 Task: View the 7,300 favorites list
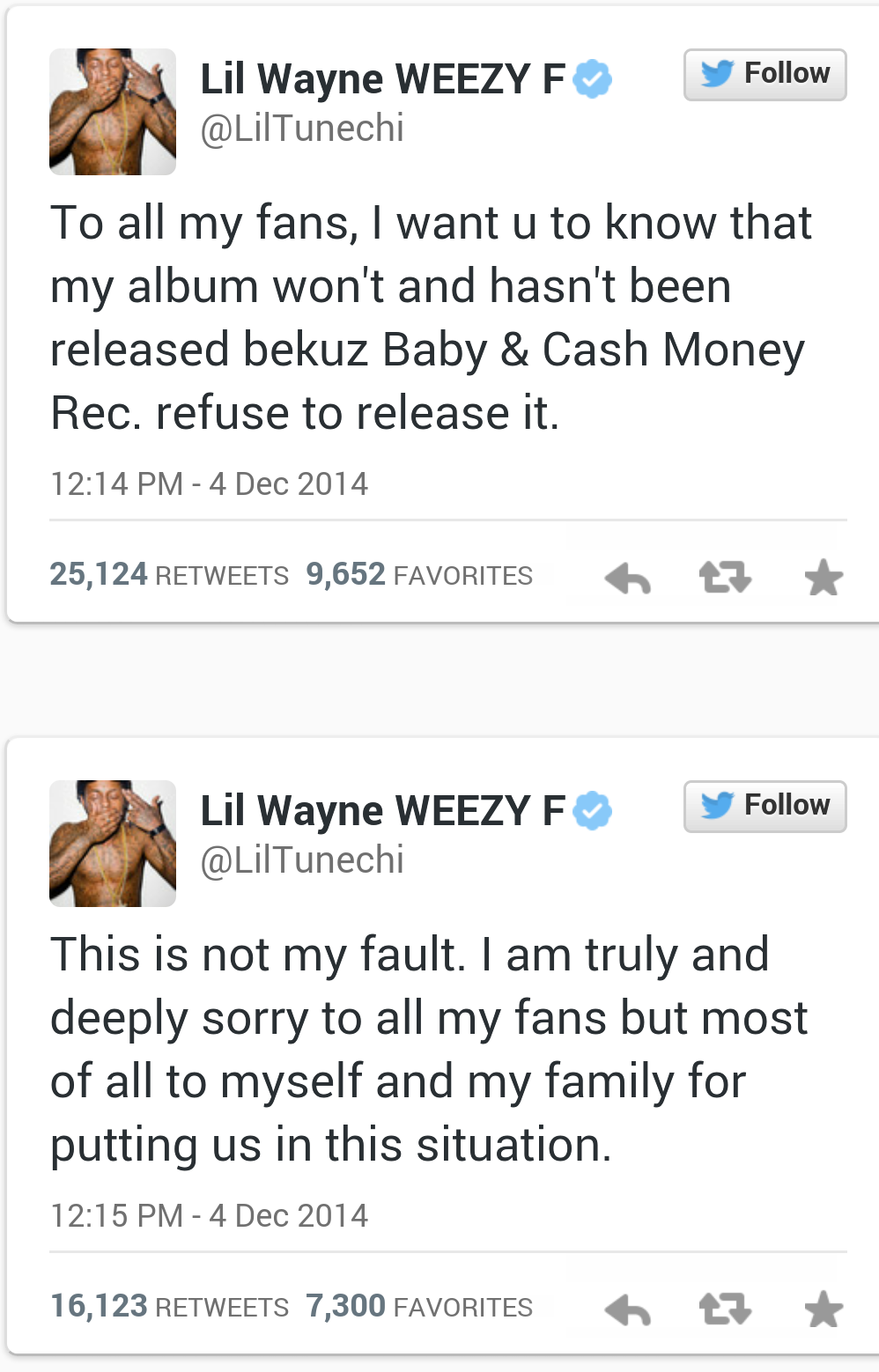[419, 1306]
